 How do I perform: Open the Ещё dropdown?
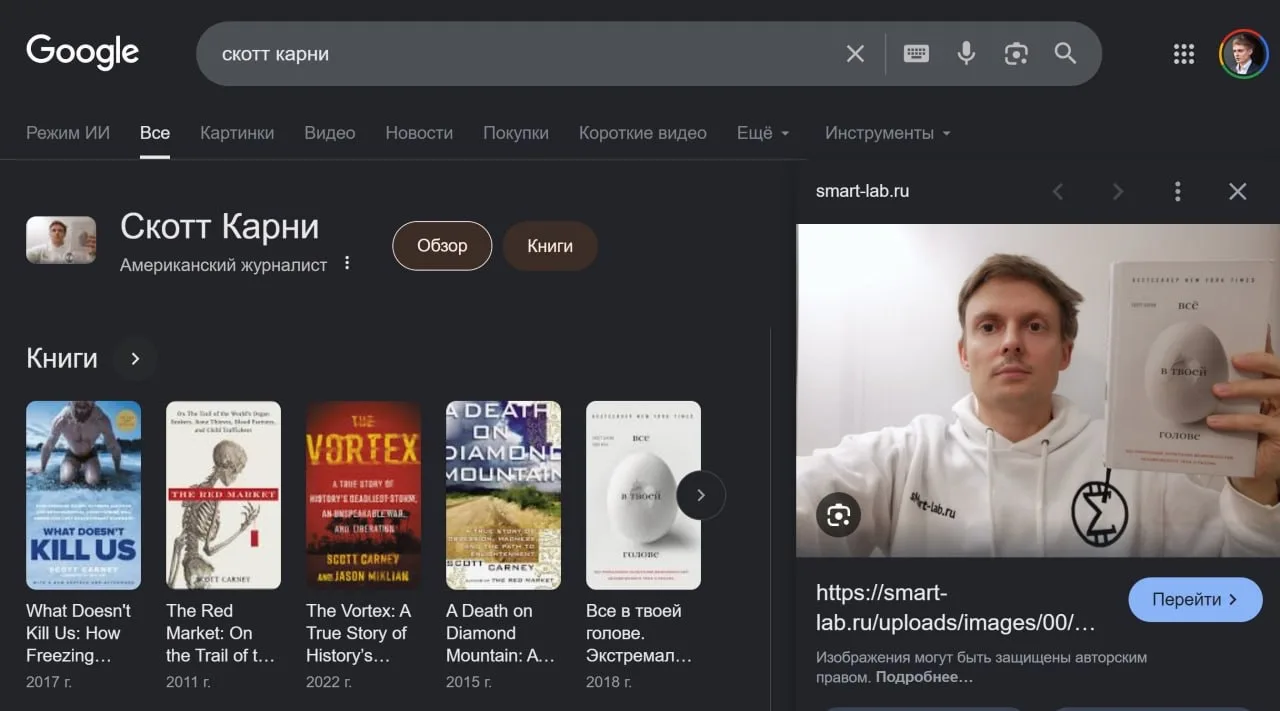[x=763, y=133]
